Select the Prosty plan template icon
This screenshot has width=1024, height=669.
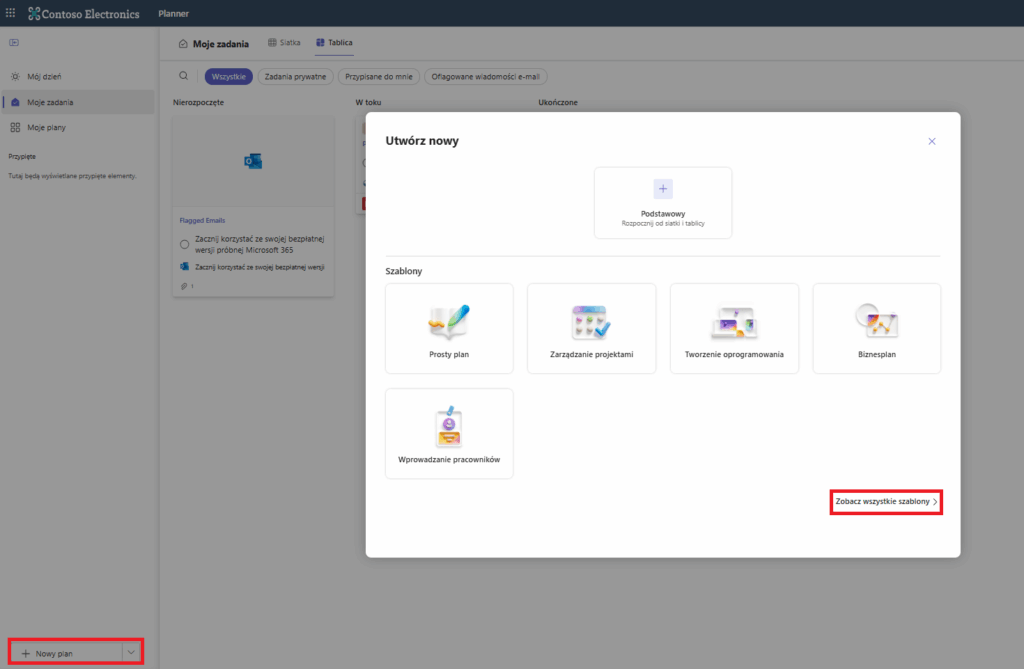pyautogui.click(x=449, y=320)
